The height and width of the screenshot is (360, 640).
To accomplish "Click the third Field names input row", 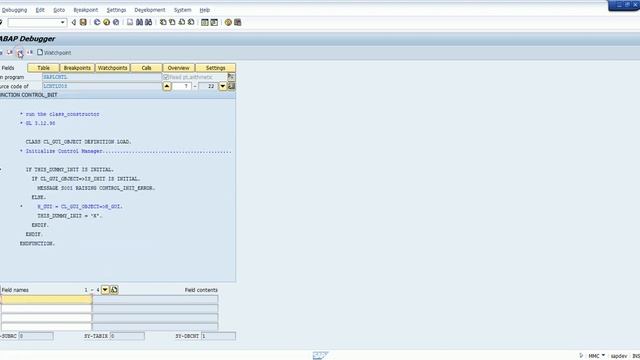I will coord(47,318).
